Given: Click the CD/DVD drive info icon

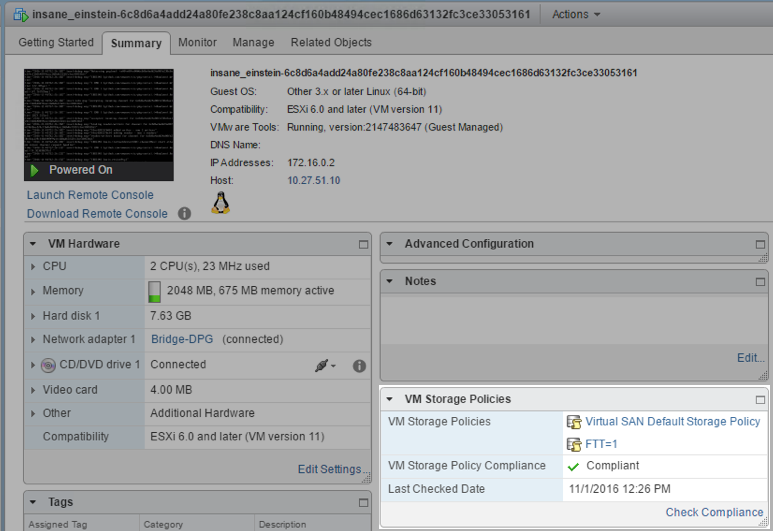Looking at the screenshot, I should (x=359, y=366).
